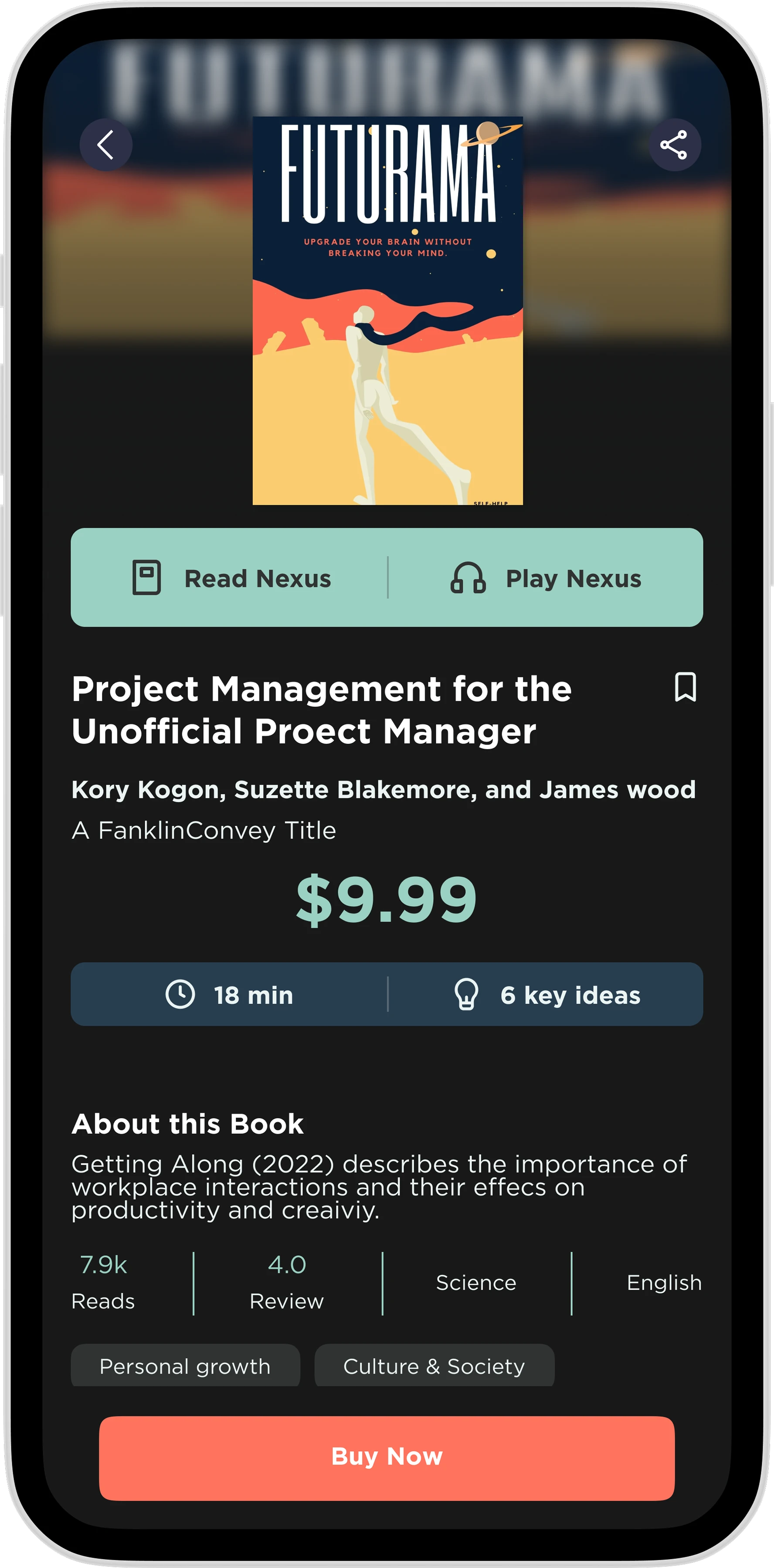Screen dimensions: 774x1568
Task: Tap the 4.0 Review rating
Action: 287,1283
